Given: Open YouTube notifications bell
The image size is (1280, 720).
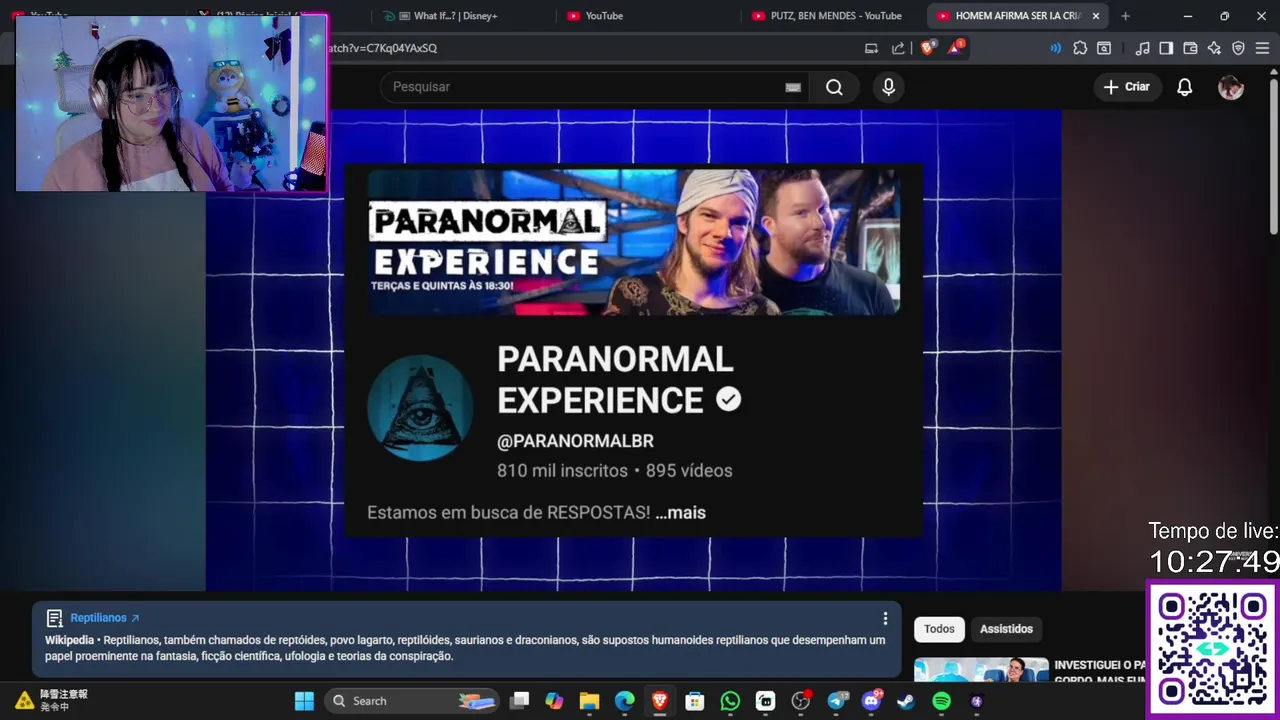Looking at the screenshot, I should click(1184, 87).
